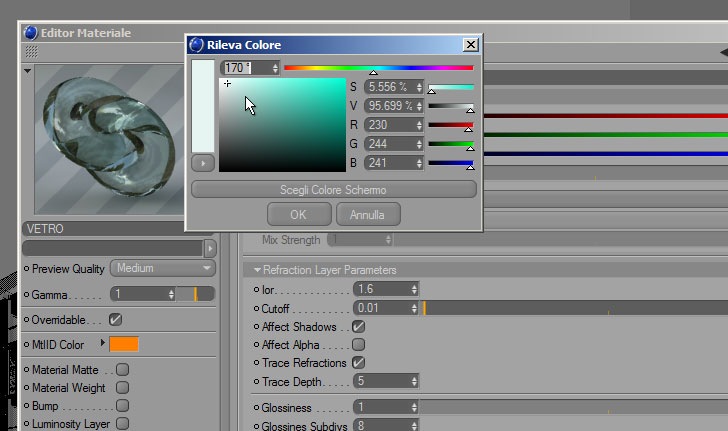
Task: Click the hue value spinner arrows
Action: pyautogui.click(x=275, y=68)
